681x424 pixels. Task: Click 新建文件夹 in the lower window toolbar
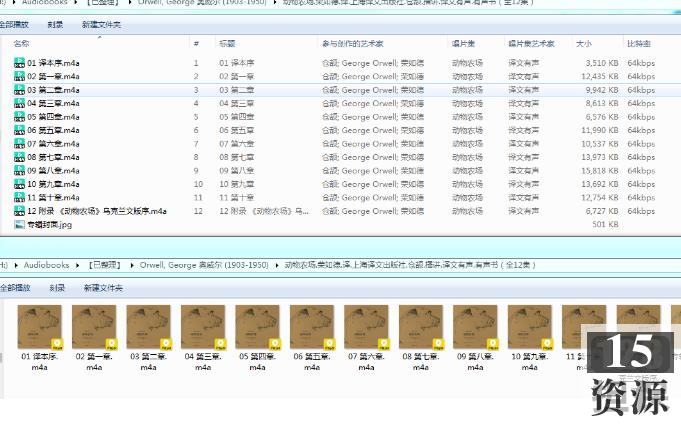click(103, 288)
